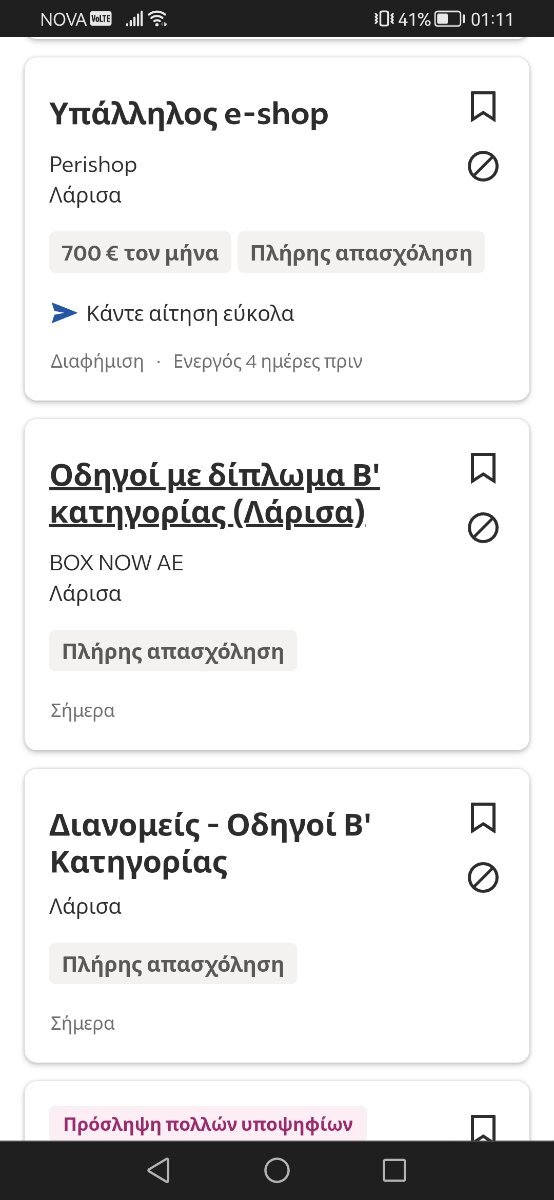Image resolution: width=554 pixels, height=1200 pixels.
Task: Bookmark the Υπάλληλος e-shop job
Action: click(x=483, y=106)
